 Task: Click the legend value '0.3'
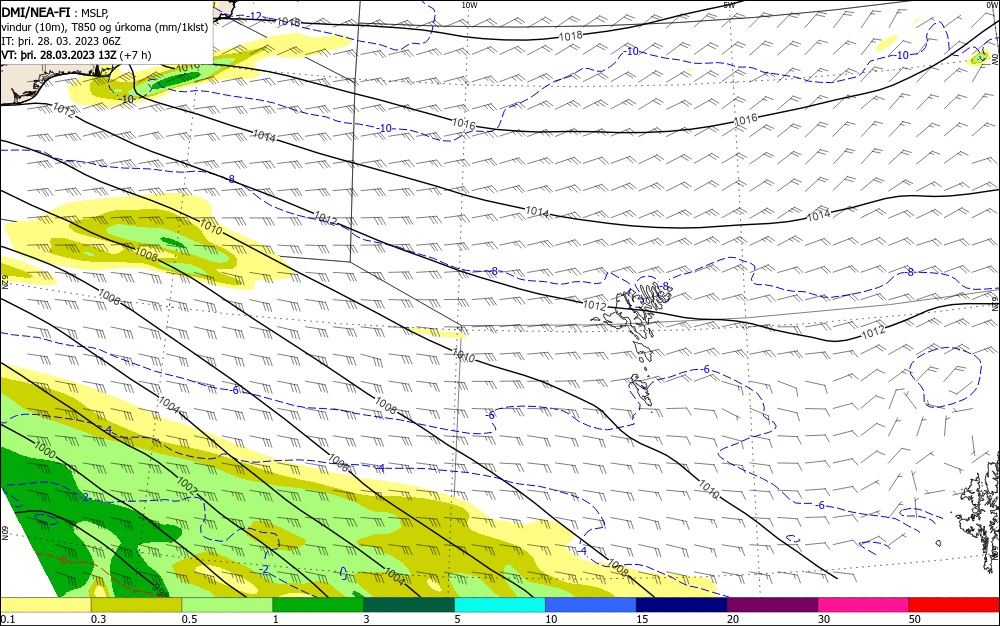98,619
